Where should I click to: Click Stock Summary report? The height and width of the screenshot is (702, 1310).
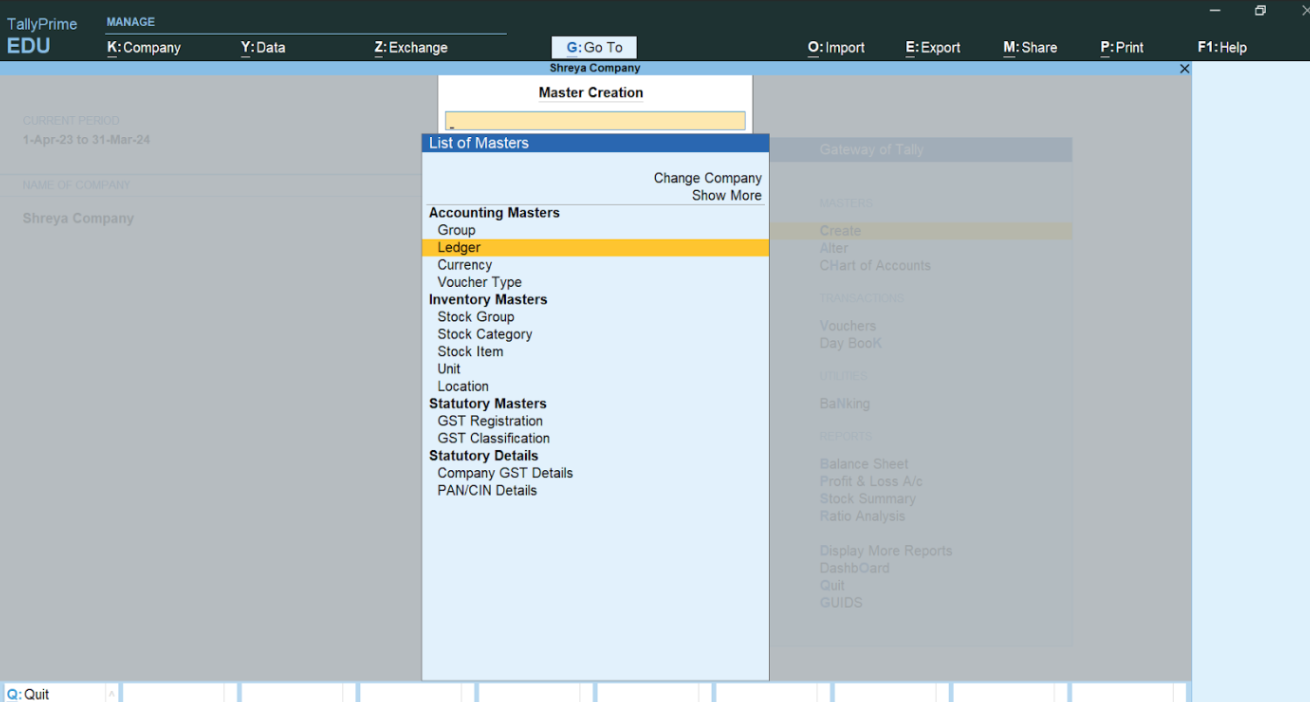coord(867,498)
